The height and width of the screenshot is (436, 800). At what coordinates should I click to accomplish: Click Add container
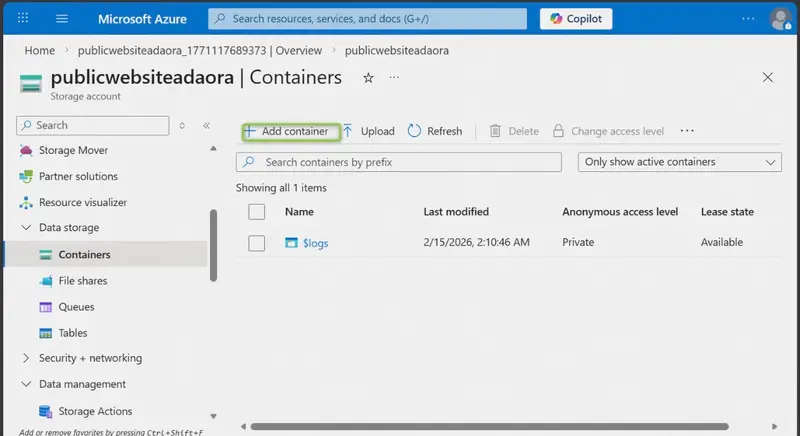pos(291,132)
